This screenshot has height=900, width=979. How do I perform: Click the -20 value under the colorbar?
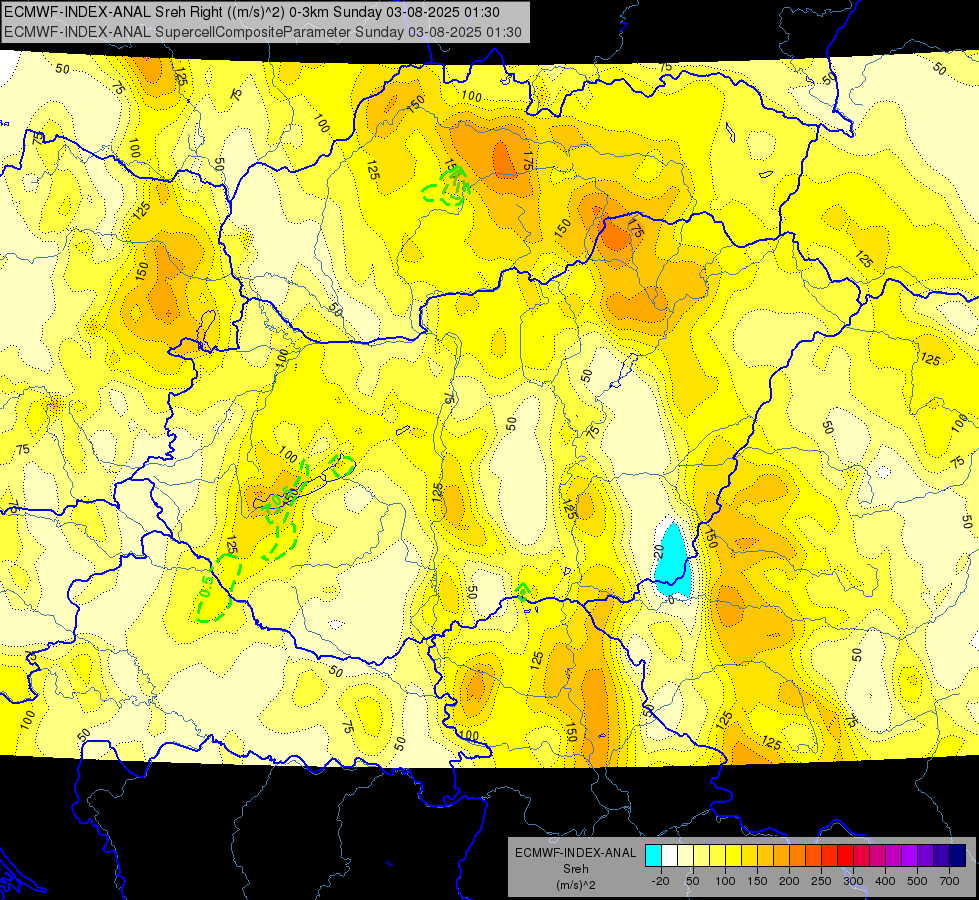pos(660,881)
